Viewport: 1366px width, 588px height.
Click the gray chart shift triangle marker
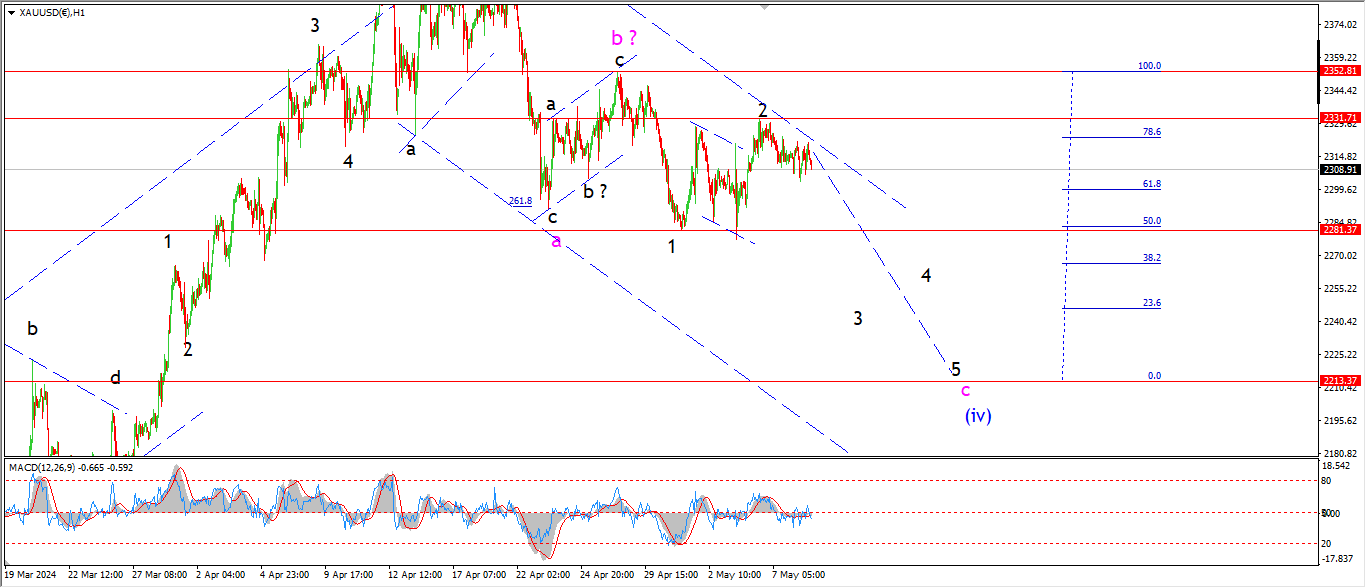tap(765, 6)
